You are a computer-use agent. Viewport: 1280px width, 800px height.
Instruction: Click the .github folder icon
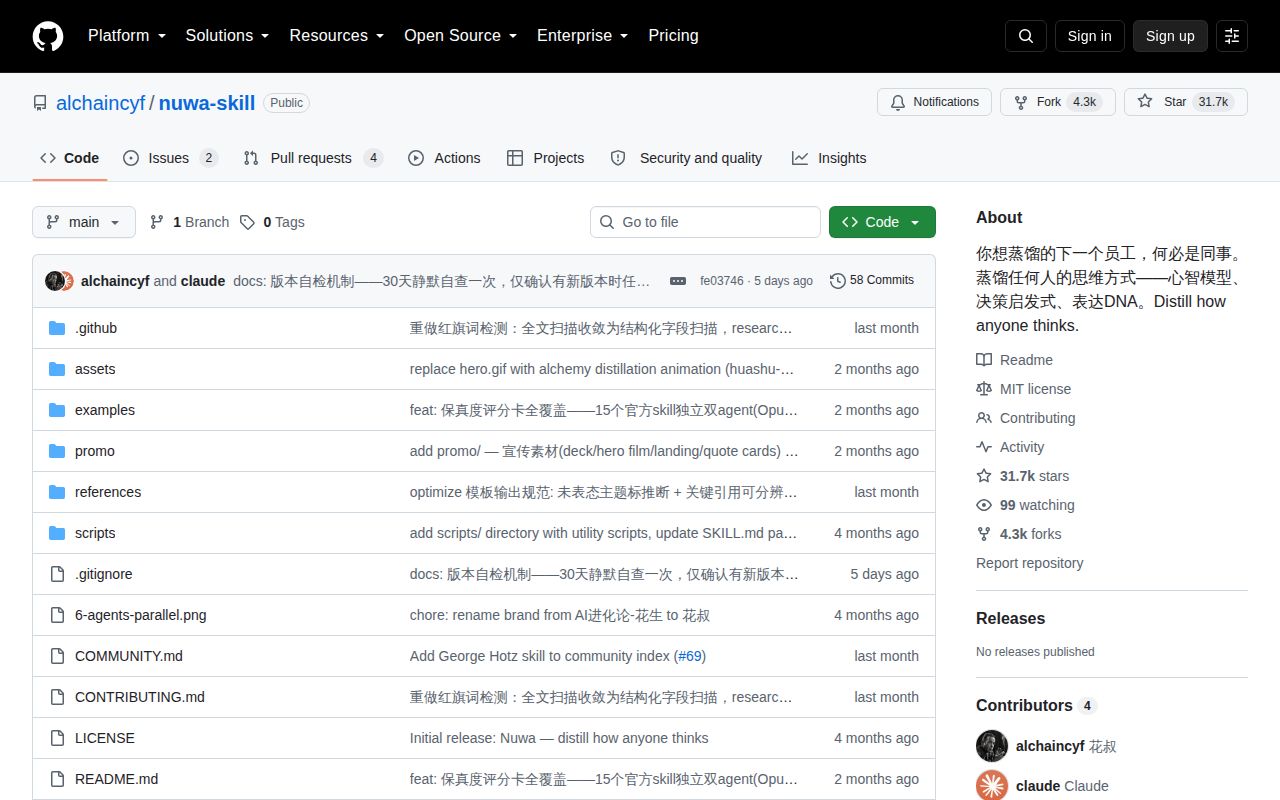tap(57, 328)
